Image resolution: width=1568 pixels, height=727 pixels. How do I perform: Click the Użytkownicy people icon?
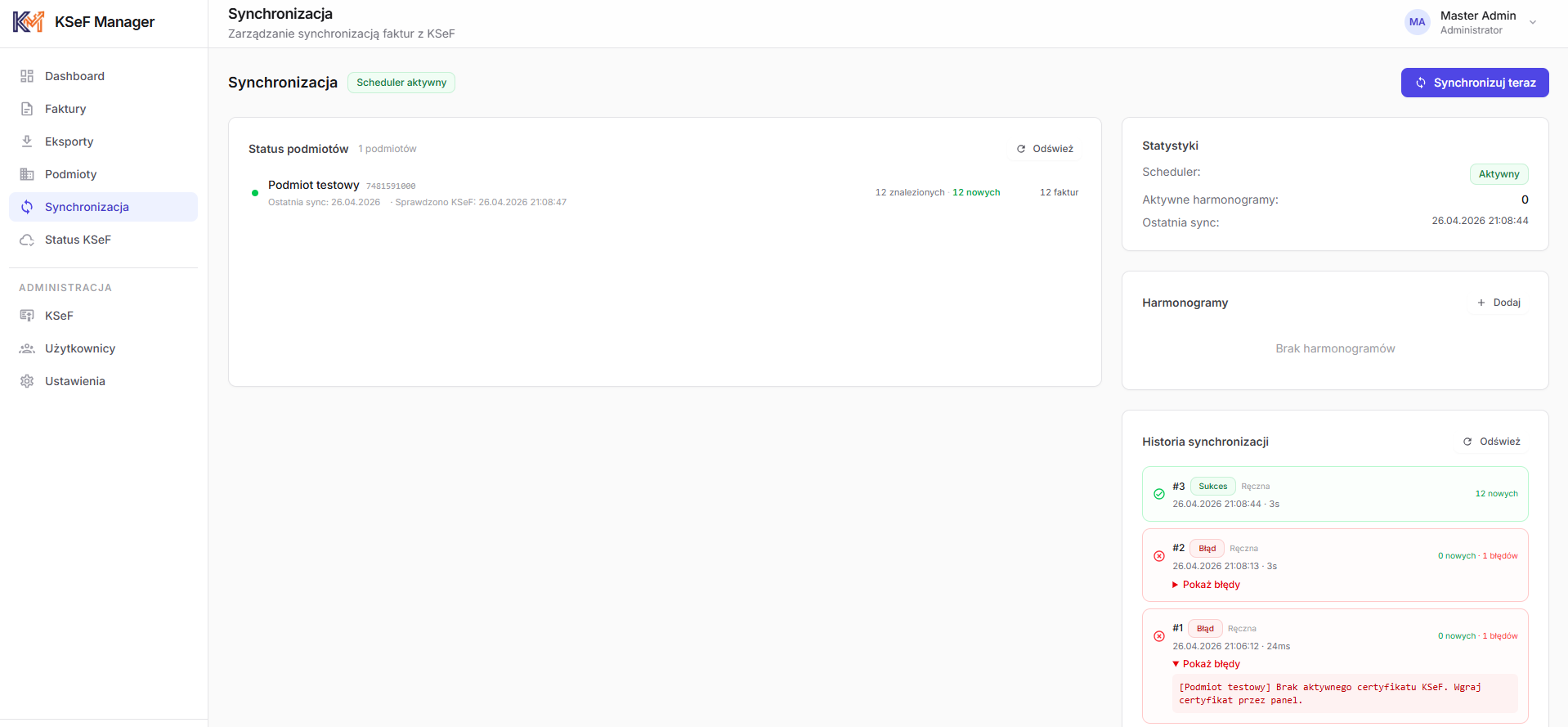point(27,348)
